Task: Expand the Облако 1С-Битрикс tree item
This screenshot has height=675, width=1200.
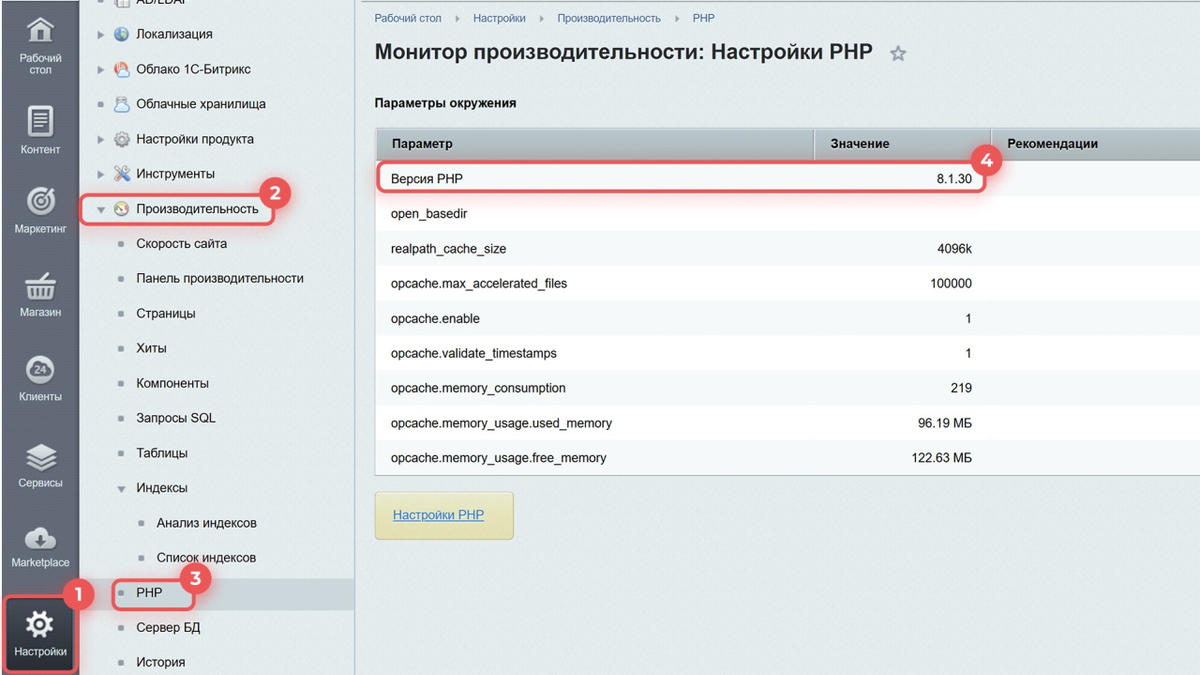Action: [100, 70]
